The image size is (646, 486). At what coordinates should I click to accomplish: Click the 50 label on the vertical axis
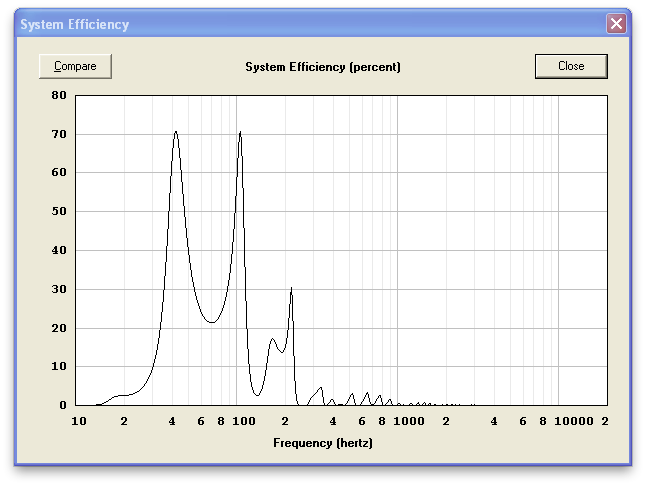(59, 211)
